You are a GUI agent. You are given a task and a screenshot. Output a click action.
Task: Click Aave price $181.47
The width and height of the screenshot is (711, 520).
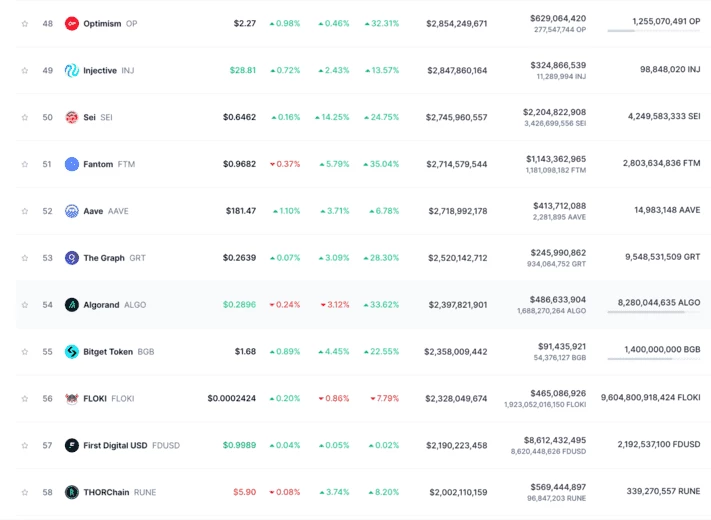pyautogui.click(x=241, y=211)
